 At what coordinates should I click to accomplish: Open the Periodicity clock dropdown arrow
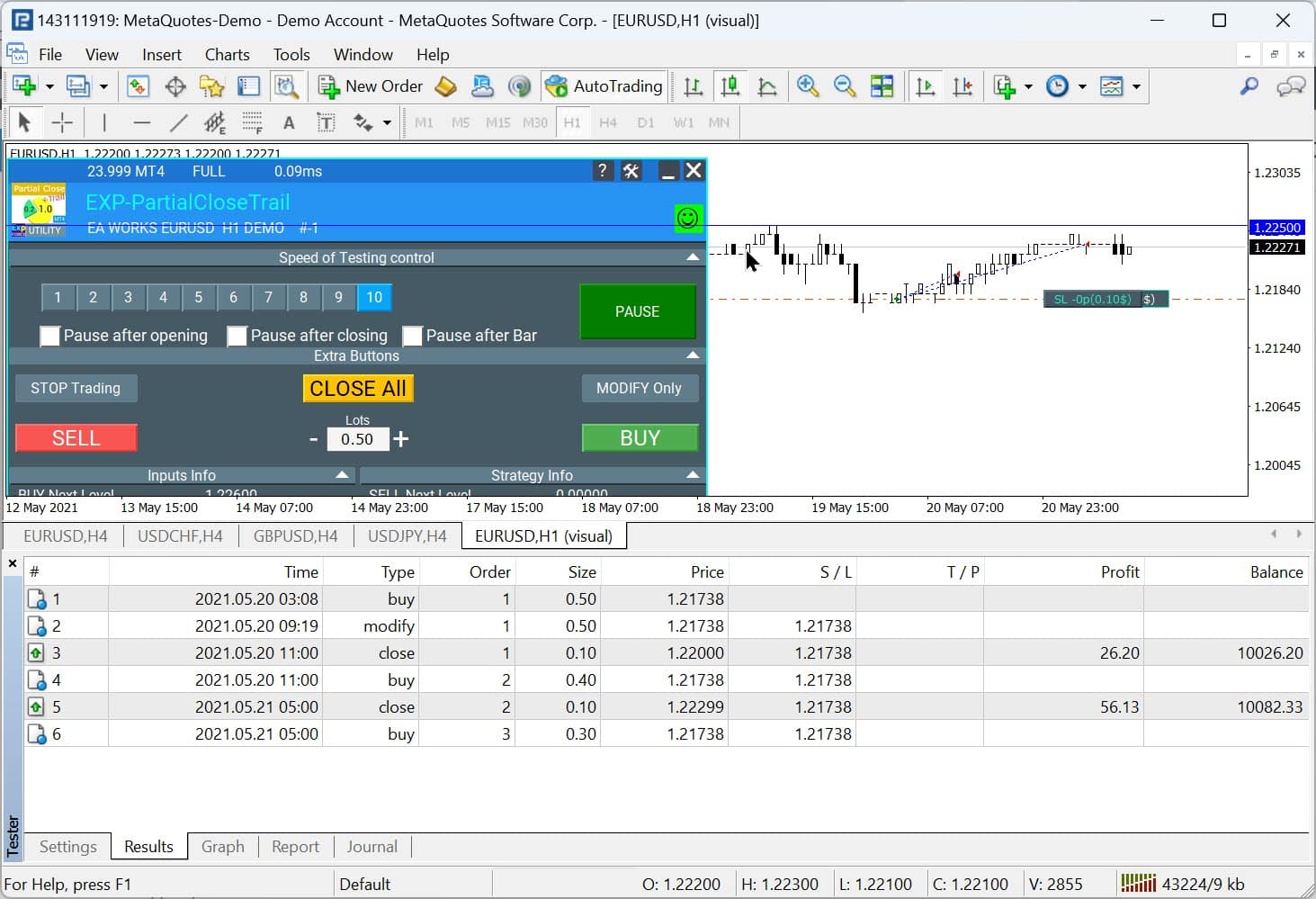click(1082, 87)
